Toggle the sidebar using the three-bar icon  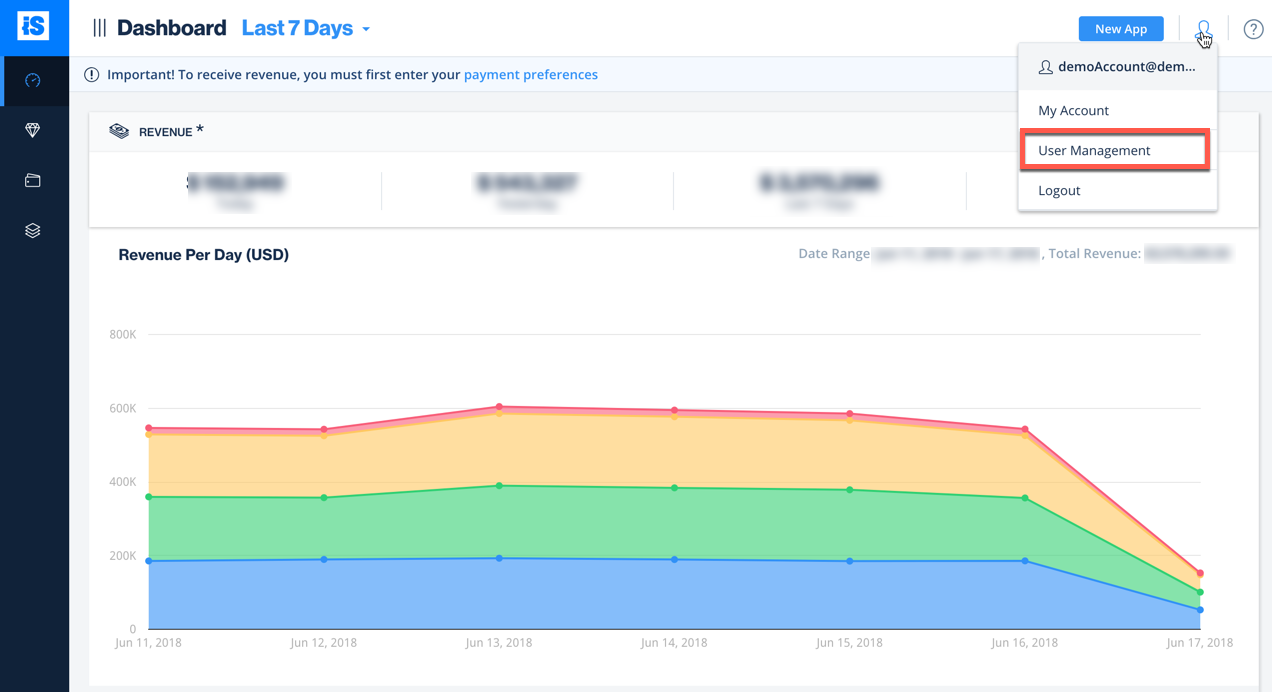click(99, 29)
